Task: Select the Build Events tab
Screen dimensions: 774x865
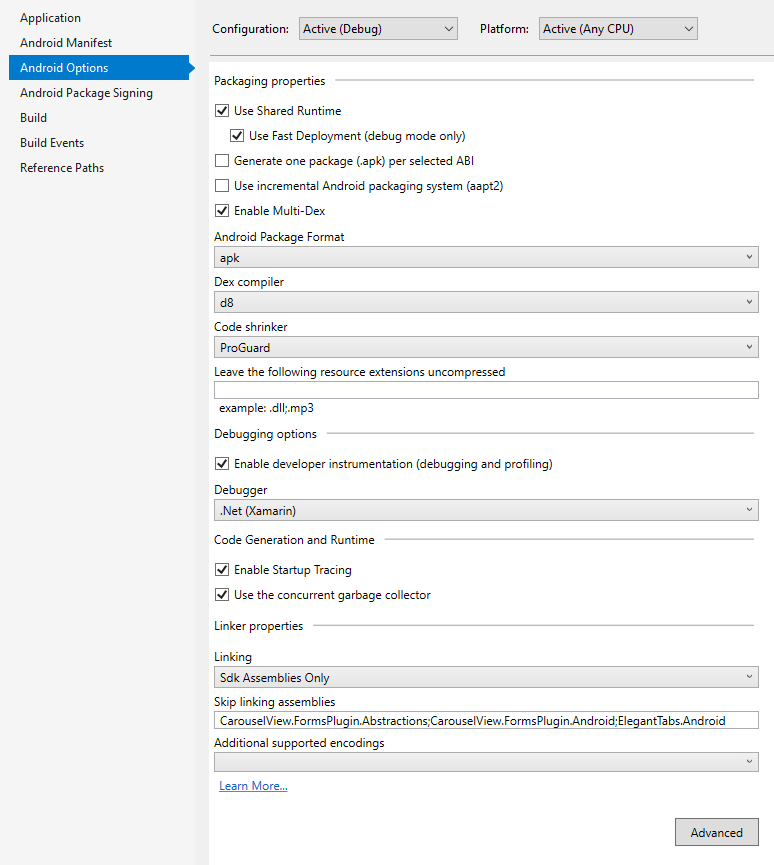Action: tap(52, 143)
